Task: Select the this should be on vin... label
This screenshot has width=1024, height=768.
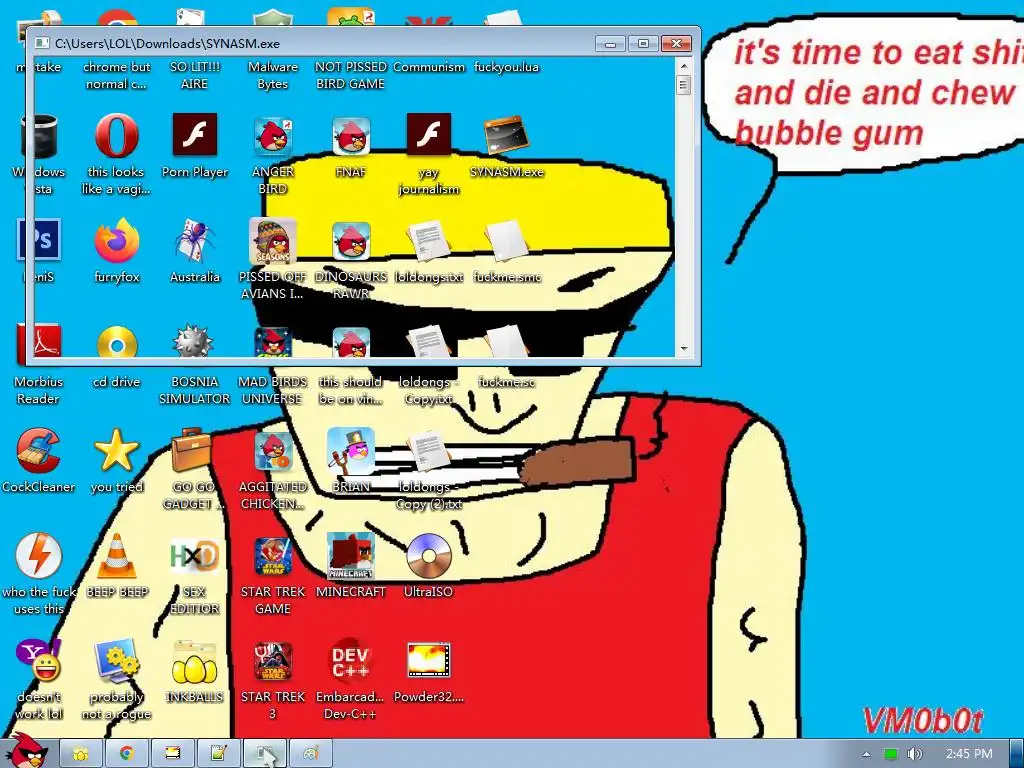Action: (x=351, y=390)
